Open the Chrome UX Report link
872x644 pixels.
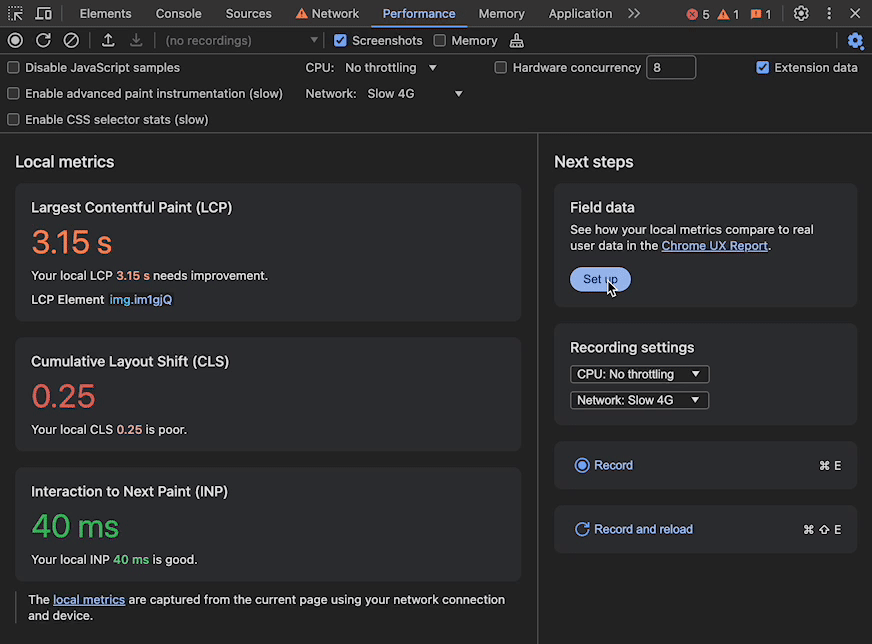point(714,245)
